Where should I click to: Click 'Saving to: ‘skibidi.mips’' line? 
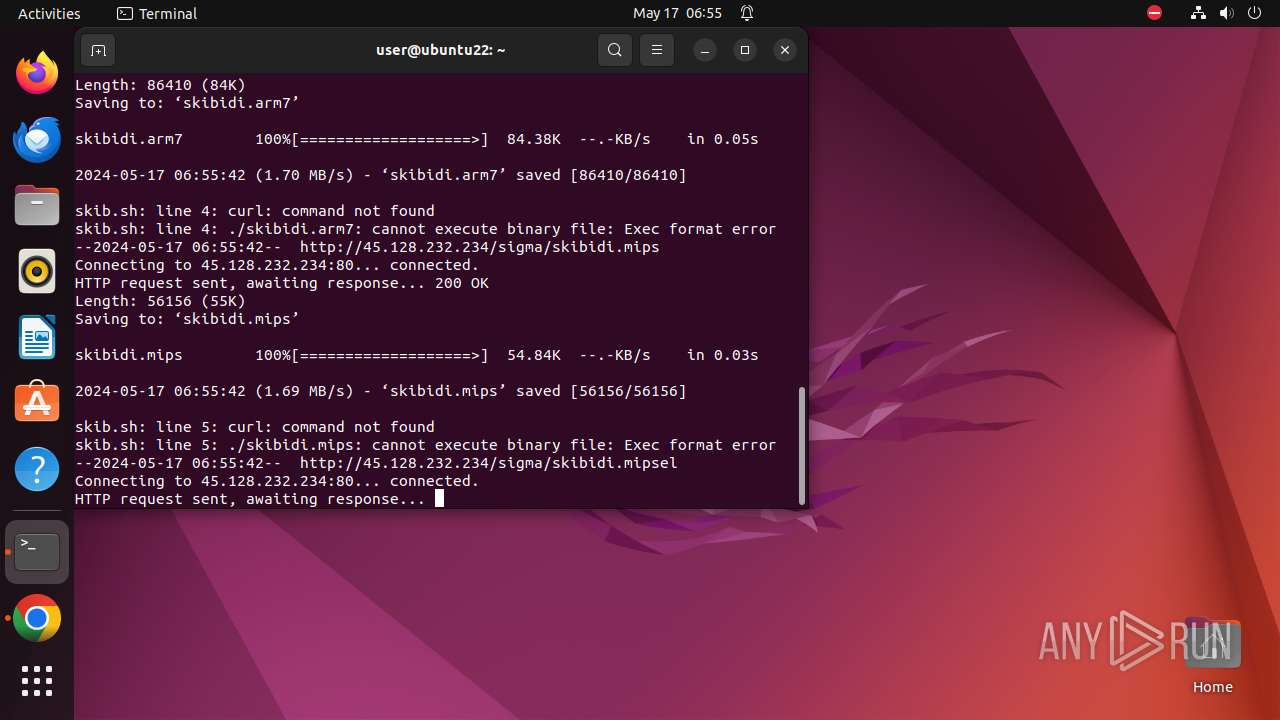click(187, 319)
